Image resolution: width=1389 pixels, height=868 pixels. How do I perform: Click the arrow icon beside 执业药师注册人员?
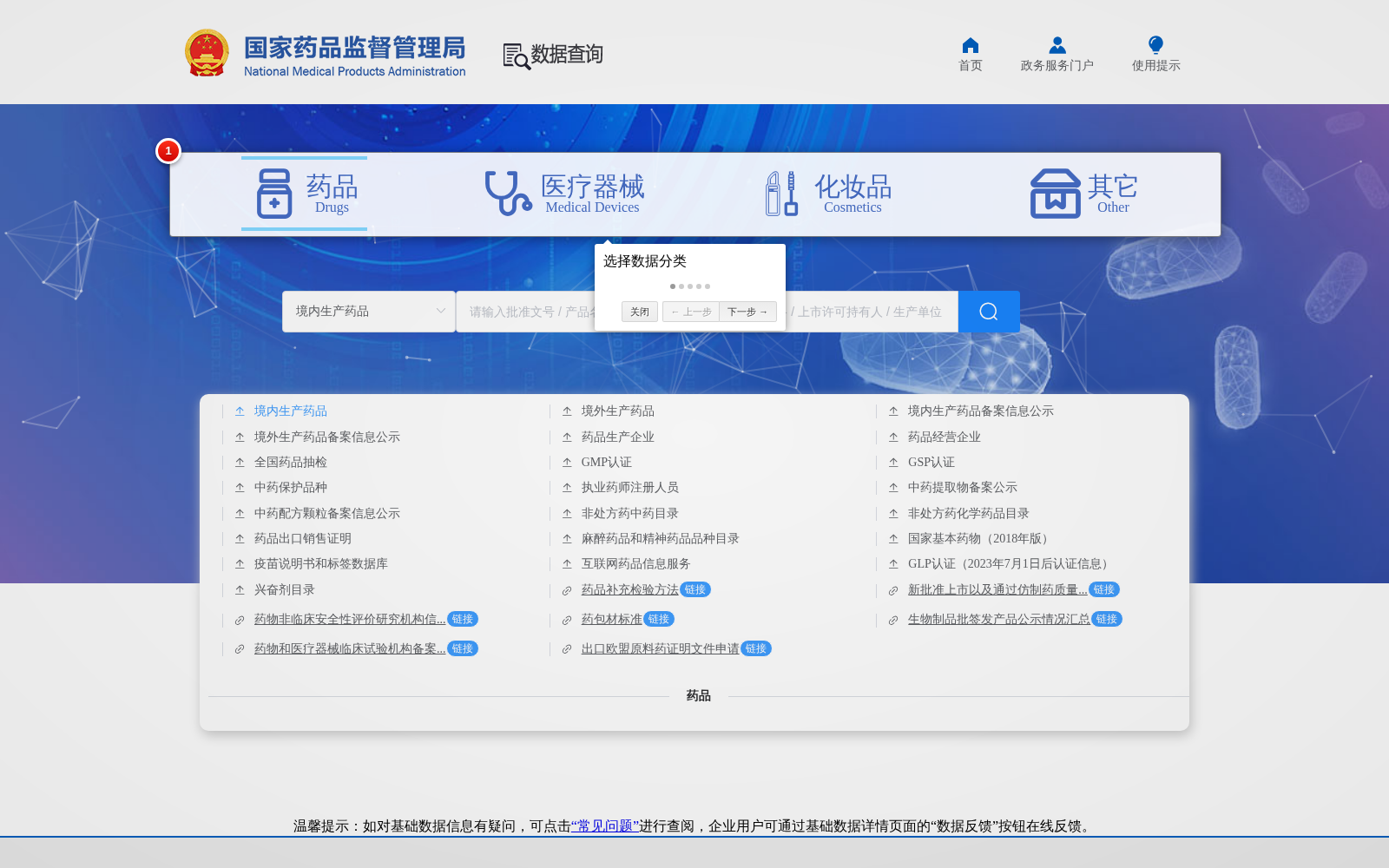pos(567,488)
